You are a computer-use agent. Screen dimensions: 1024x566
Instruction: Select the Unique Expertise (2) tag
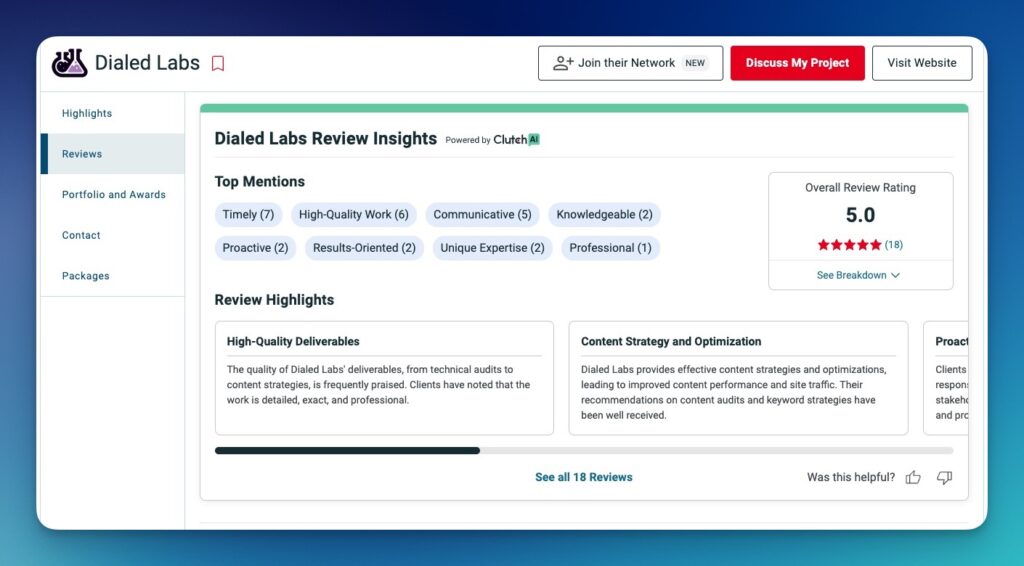[492, 248]
